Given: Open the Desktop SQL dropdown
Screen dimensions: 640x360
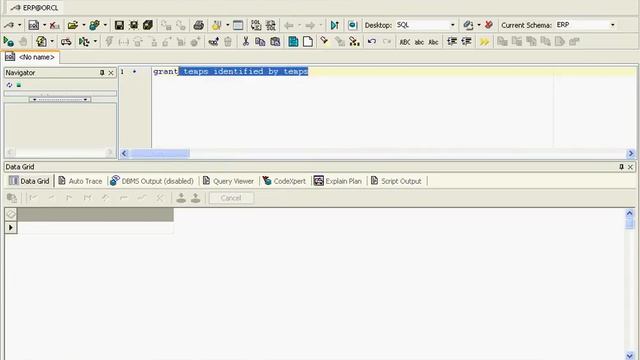Looking at the screenshot, I should pos(452,25).
